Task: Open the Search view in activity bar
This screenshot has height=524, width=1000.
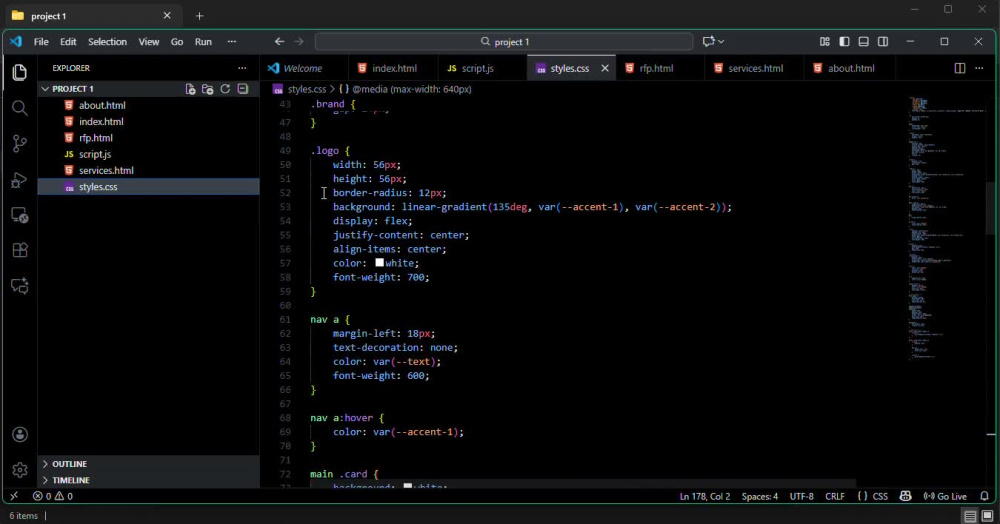Action: (20, 108)
